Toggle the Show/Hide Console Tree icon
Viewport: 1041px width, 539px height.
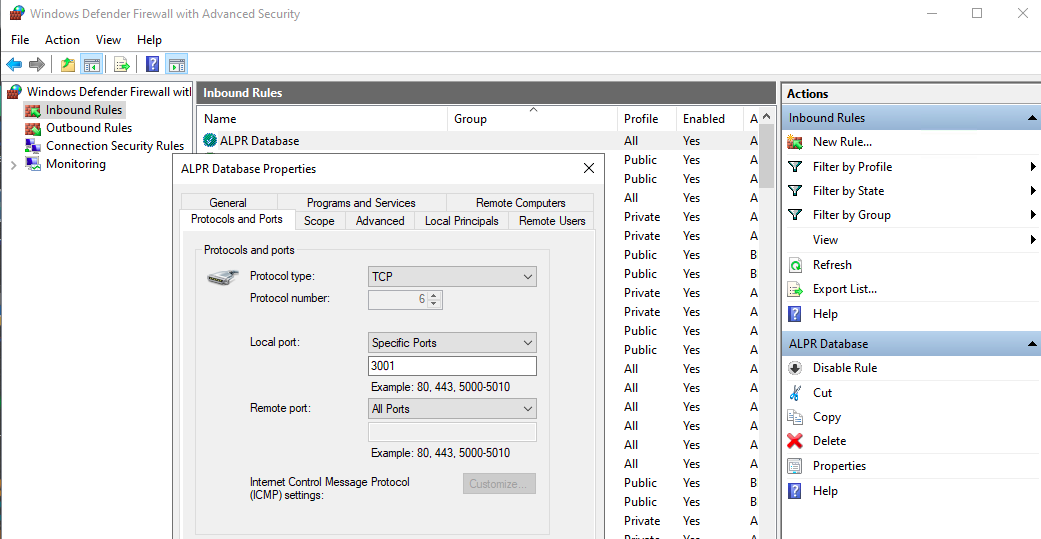click(x=91, y=64)
